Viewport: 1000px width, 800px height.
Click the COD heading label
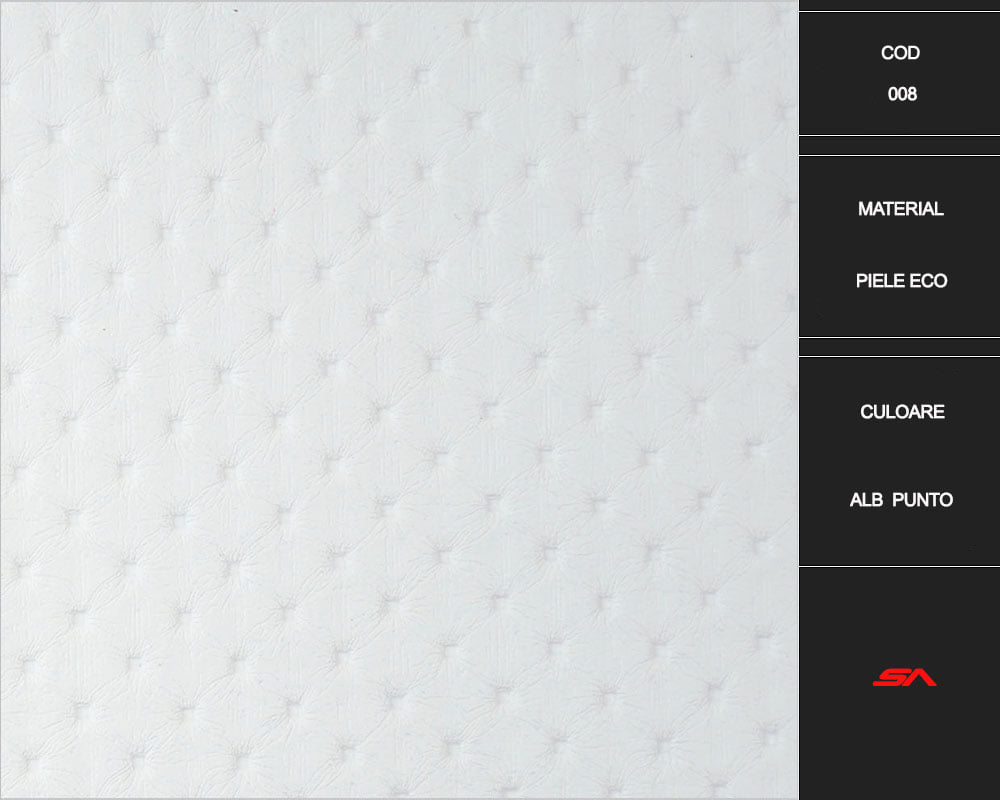[x=900, y=53]
